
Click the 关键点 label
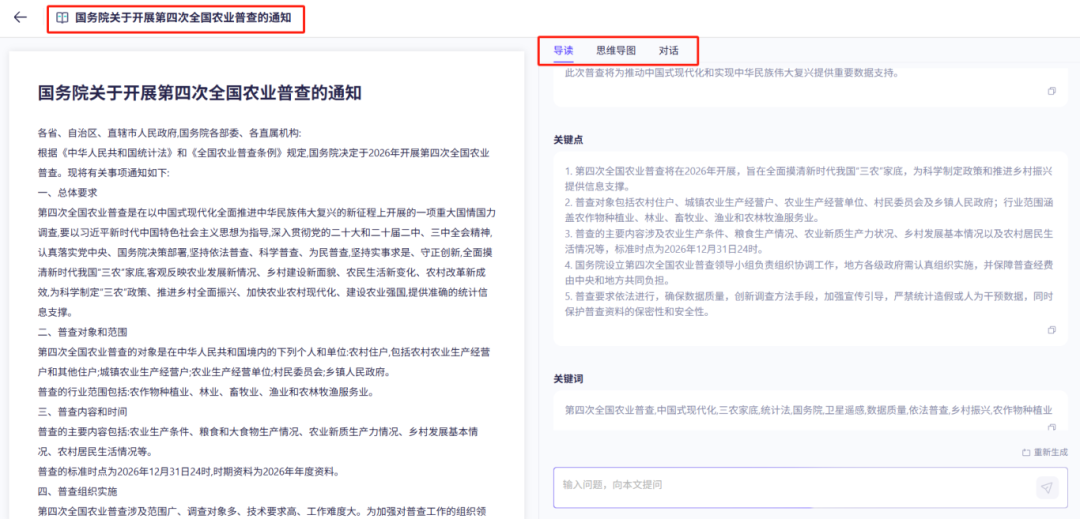point(569,140)
